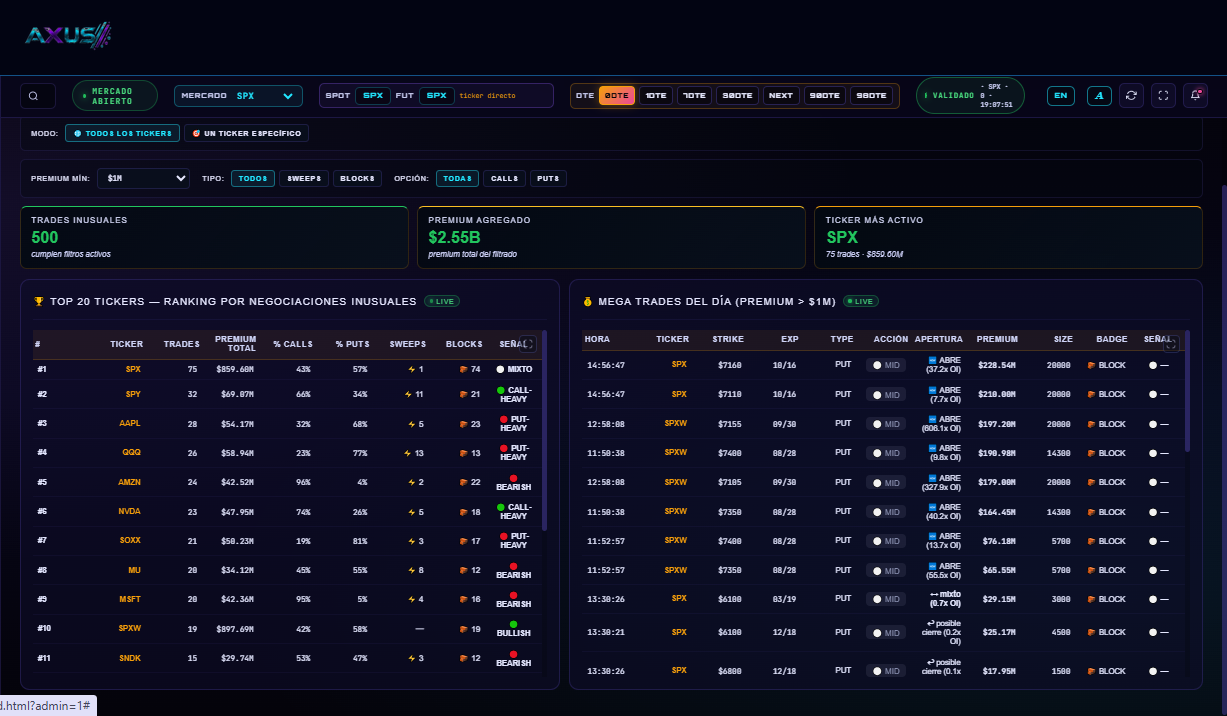The height and width of the screenshot is (716, 1227).
Task: Click the BLOCK badge icon in the $29.15M row
Action: 1092,599
